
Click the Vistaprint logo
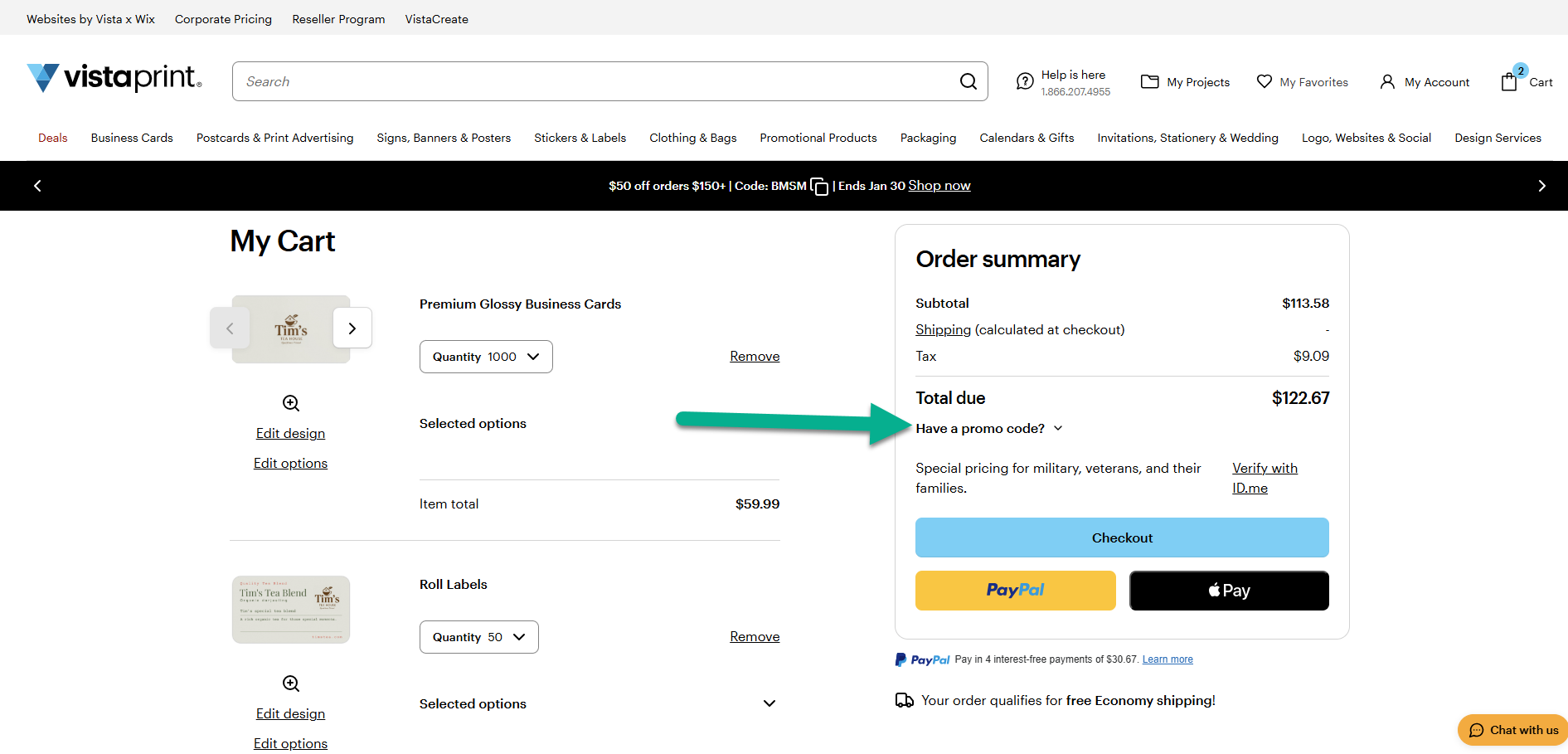pyautogui.click(x=114, y=78)
